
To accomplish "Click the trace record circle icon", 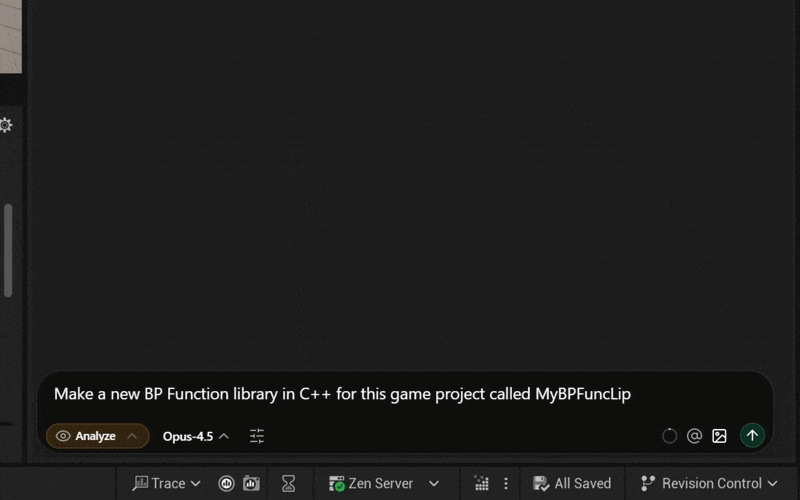I will [x=226, y=484].
